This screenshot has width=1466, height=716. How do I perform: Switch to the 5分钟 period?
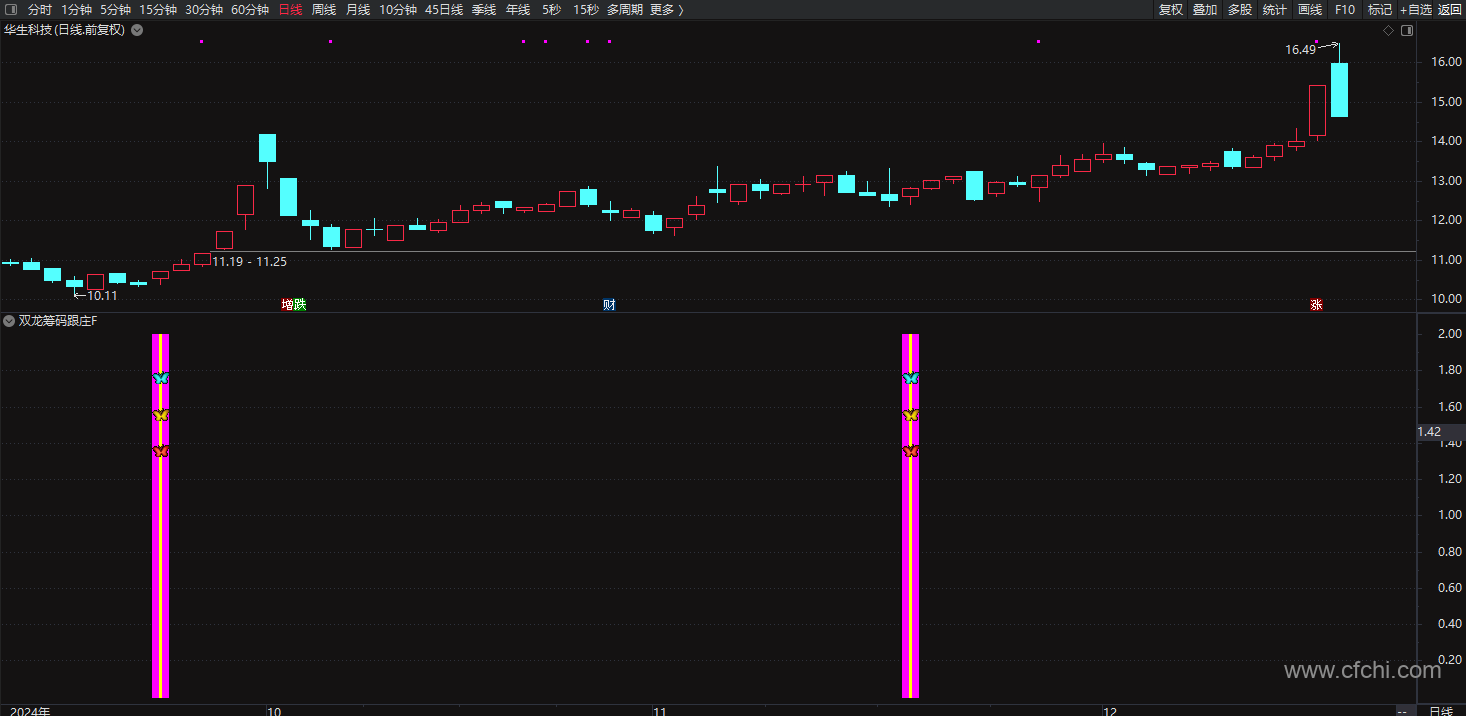tap(115, 9)
